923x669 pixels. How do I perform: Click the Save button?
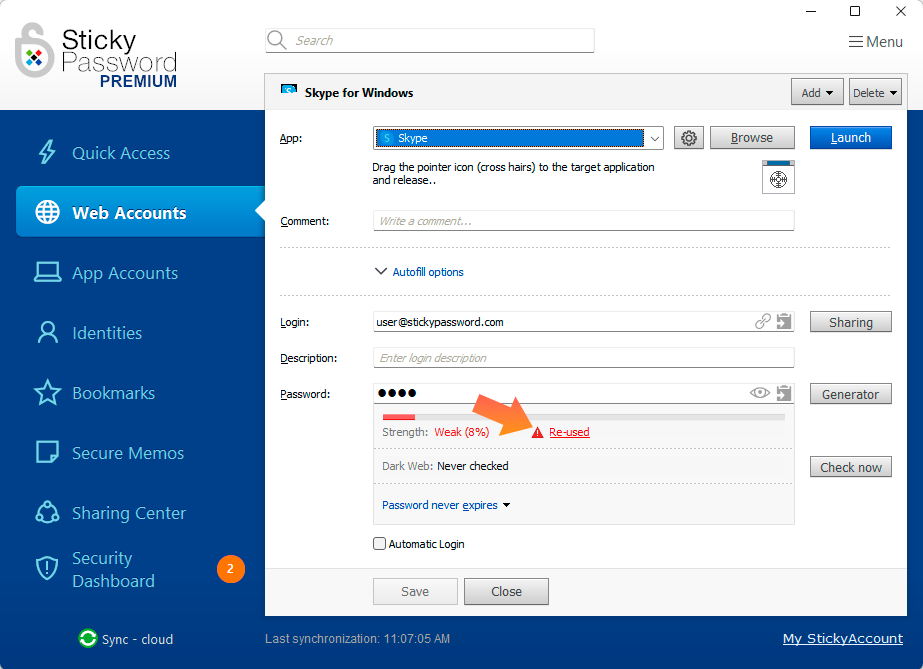click(415, 591)
